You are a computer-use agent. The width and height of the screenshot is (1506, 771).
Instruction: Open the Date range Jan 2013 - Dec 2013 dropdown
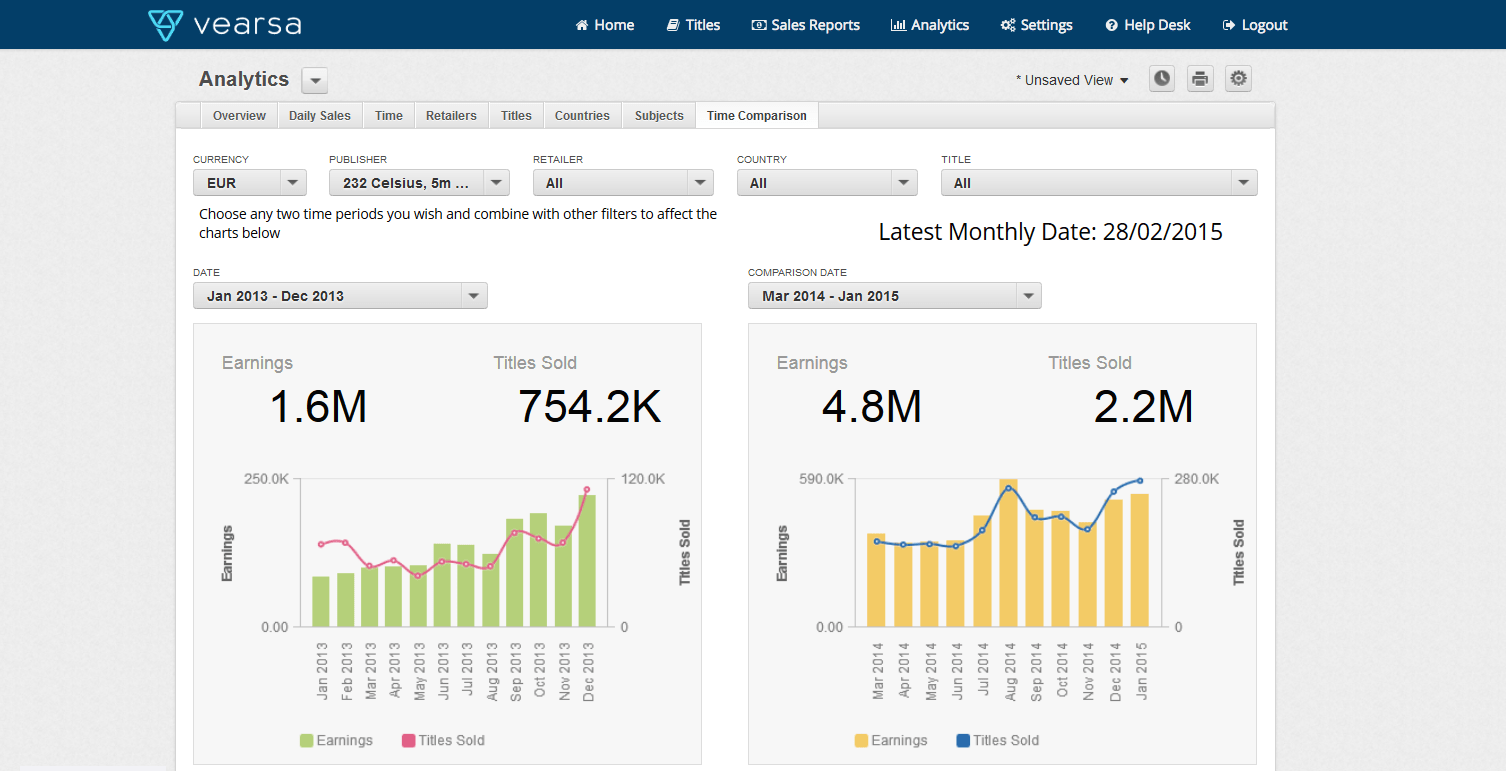click(340, 296)
